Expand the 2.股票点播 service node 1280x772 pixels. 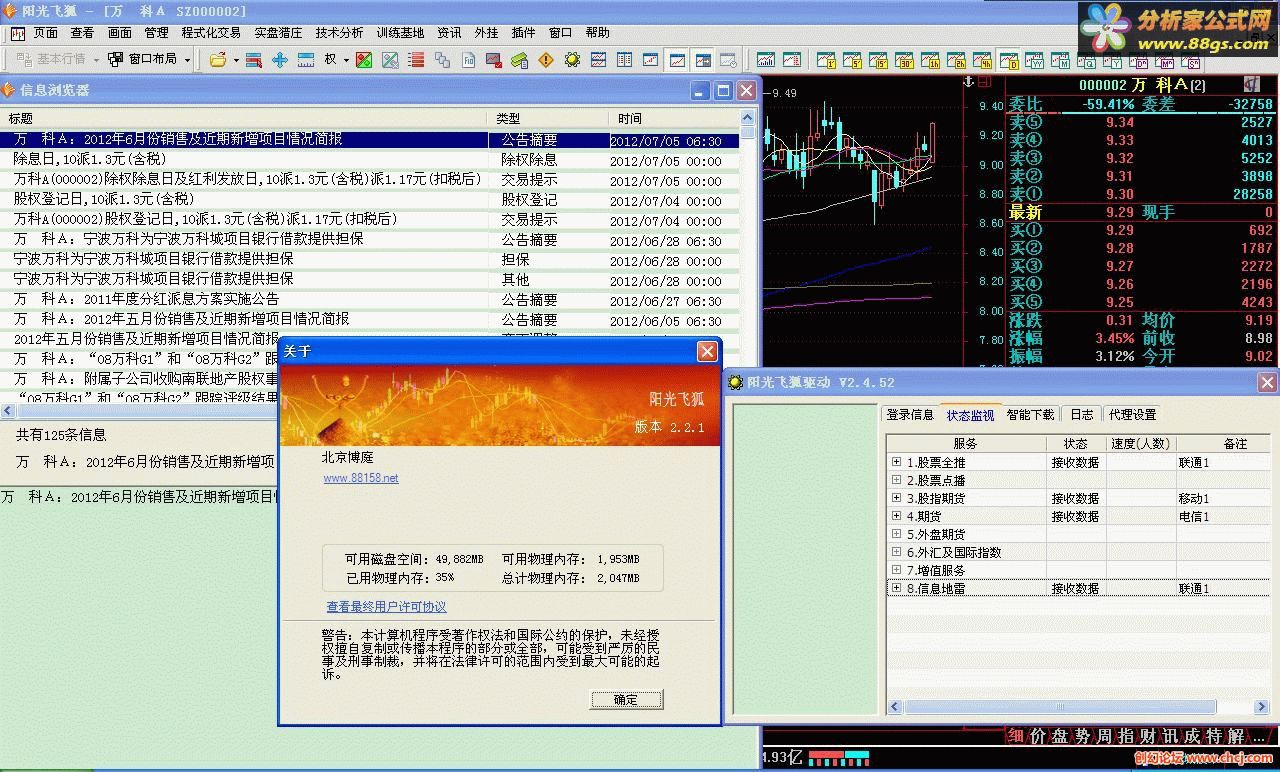pyautogui.click(x=896, y=480)
